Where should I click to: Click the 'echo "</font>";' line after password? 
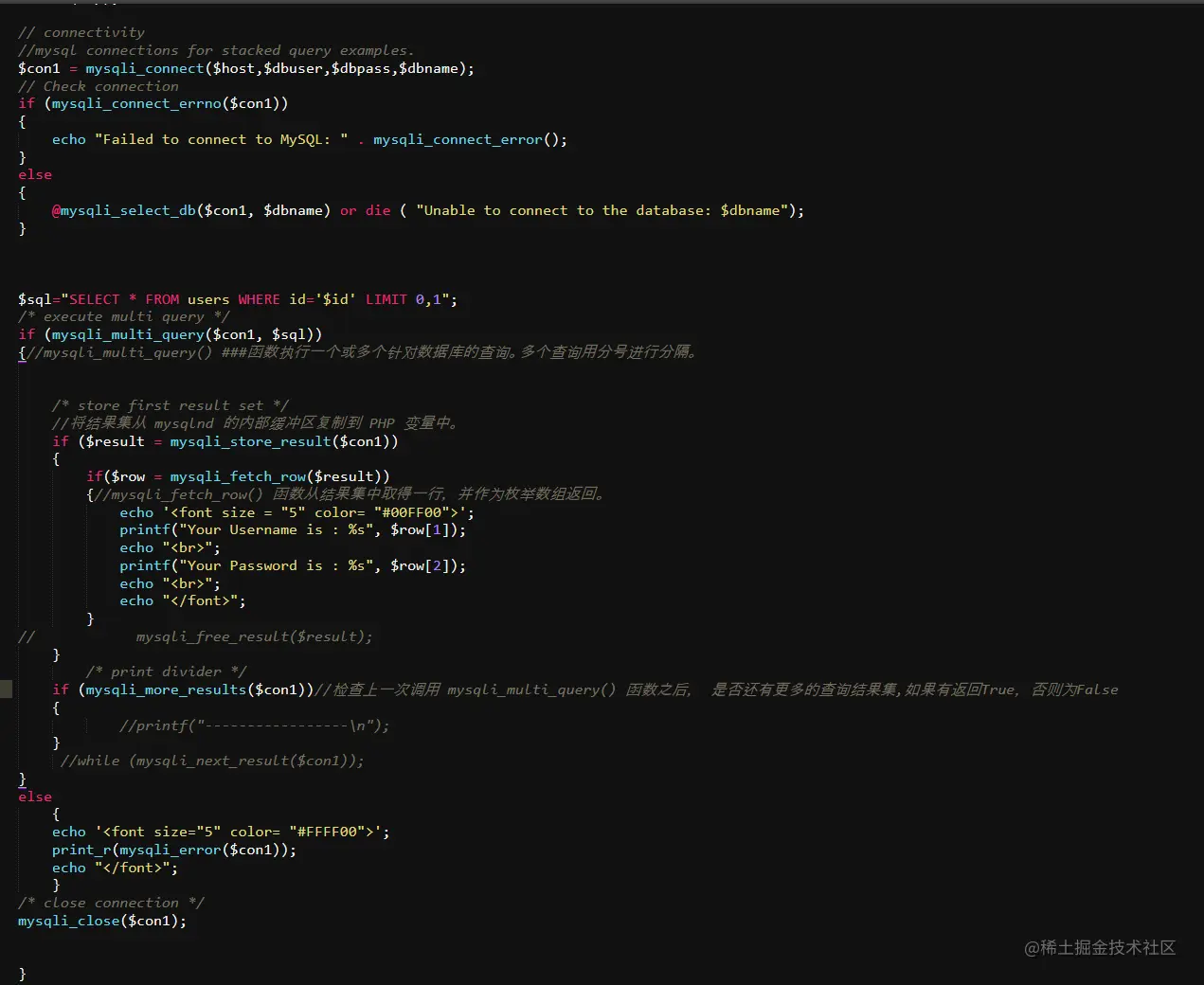tap(183, 600)
